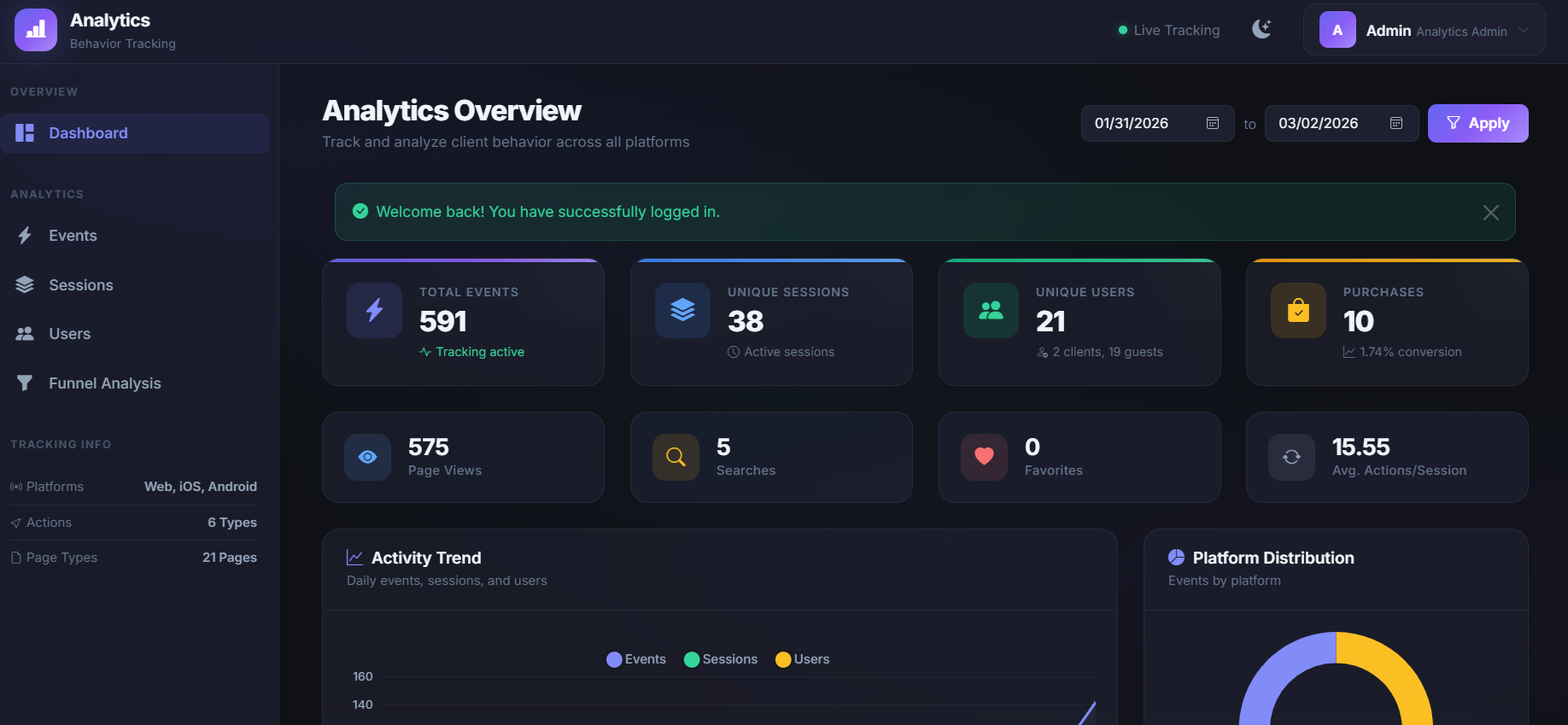Image resolution: width=1568 pixels, height=725 pixels.
Task: Click the end date field 03/02/2026
Action: click(x=1341, y=123)
